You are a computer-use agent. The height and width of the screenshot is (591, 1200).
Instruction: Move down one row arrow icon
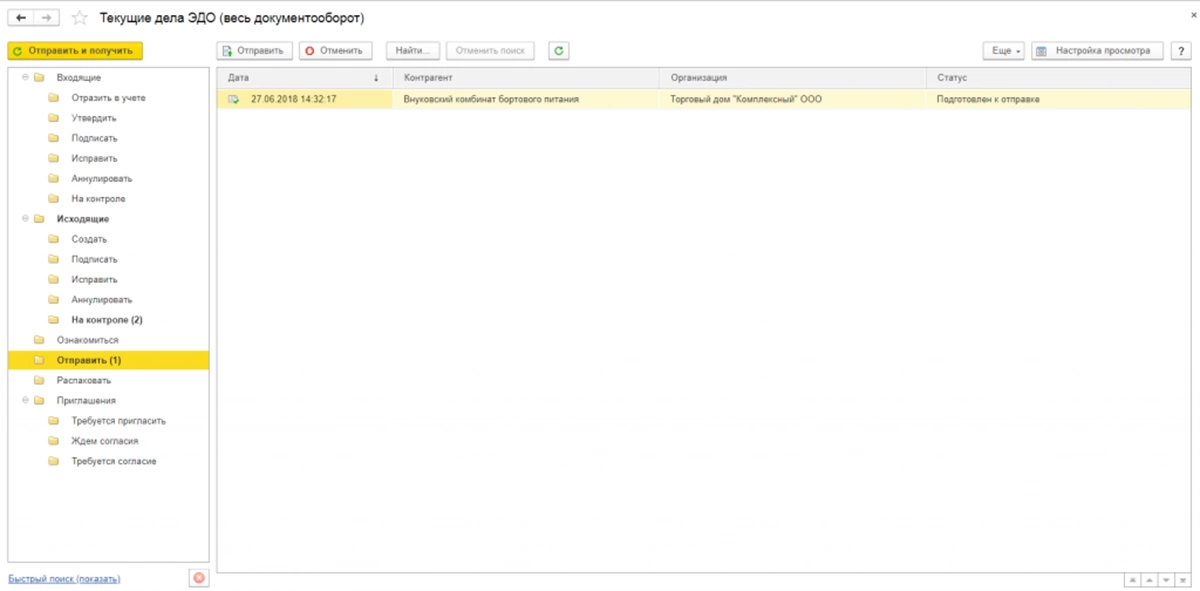tap(1166, 580)
